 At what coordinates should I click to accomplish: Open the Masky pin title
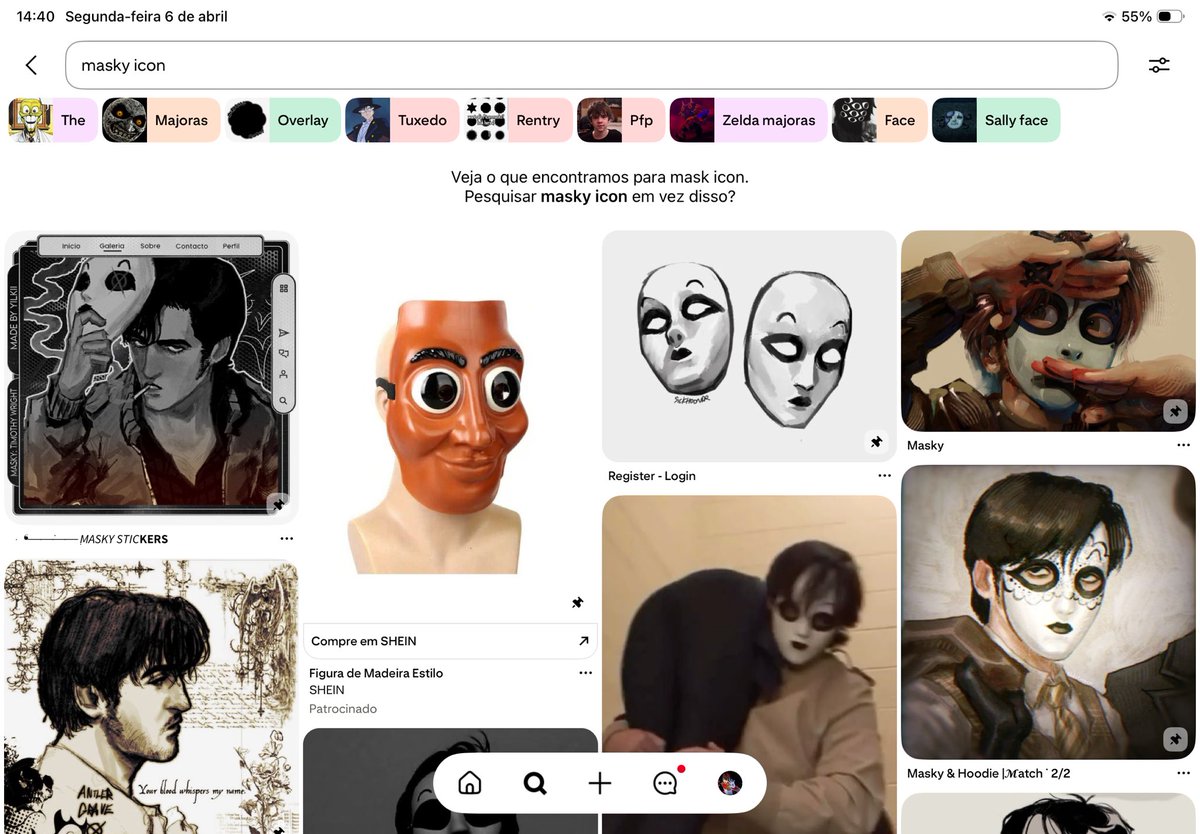click(x=925, y=445)
